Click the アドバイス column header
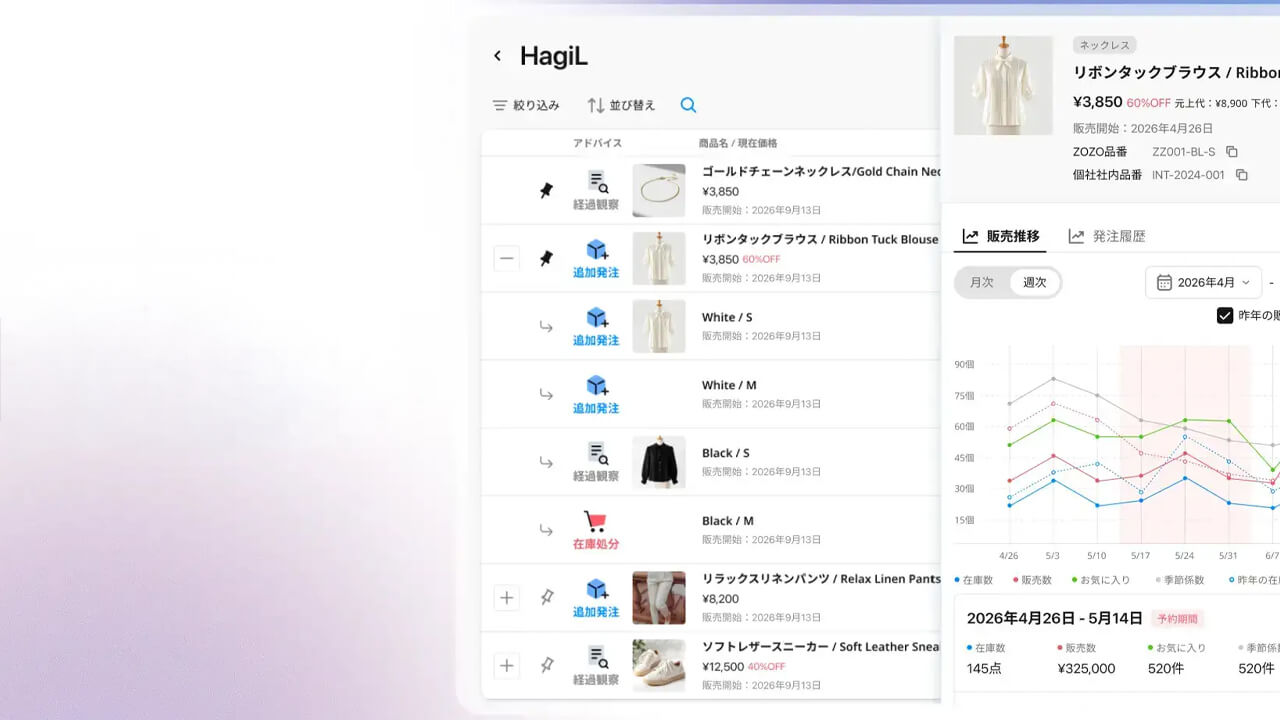The image size is (1280, 720). (598, 143)
